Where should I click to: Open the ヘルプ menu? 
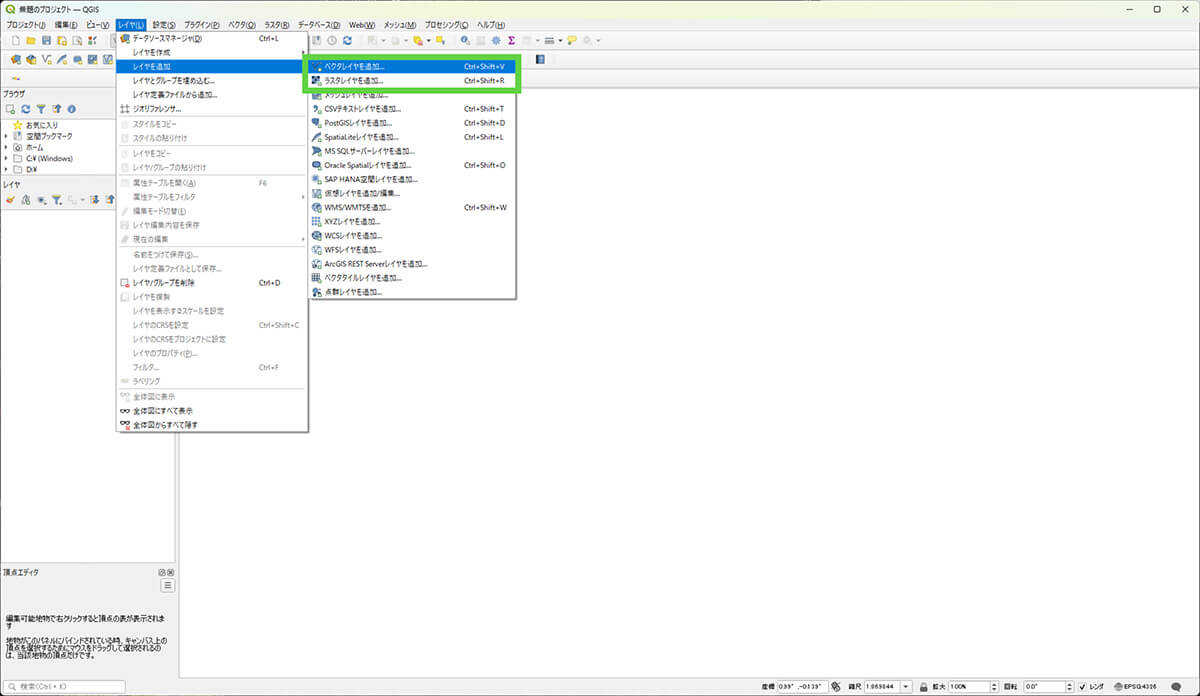pos(490,24)
